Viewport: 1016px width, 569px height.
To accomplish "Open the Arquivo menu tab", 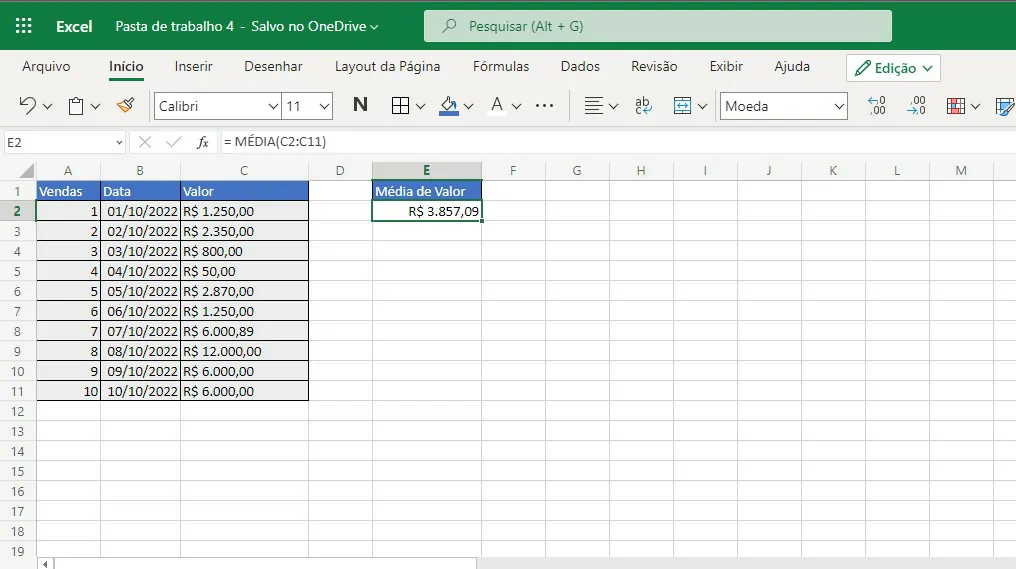I will 46,66.
